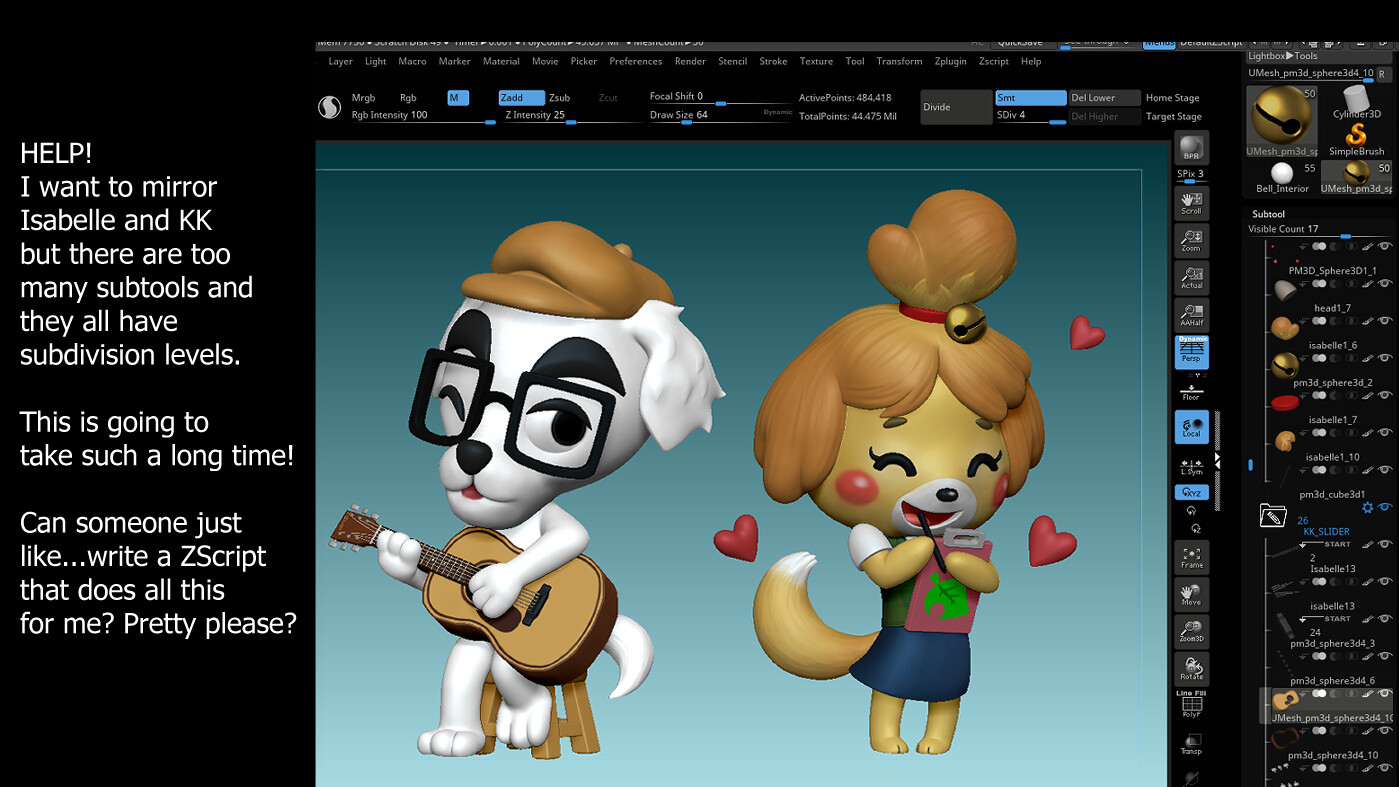1399x787 pixels.
Task: Toggle eye visibility of pm3d_cube3d1 folder
Action: pos(1385,508)
